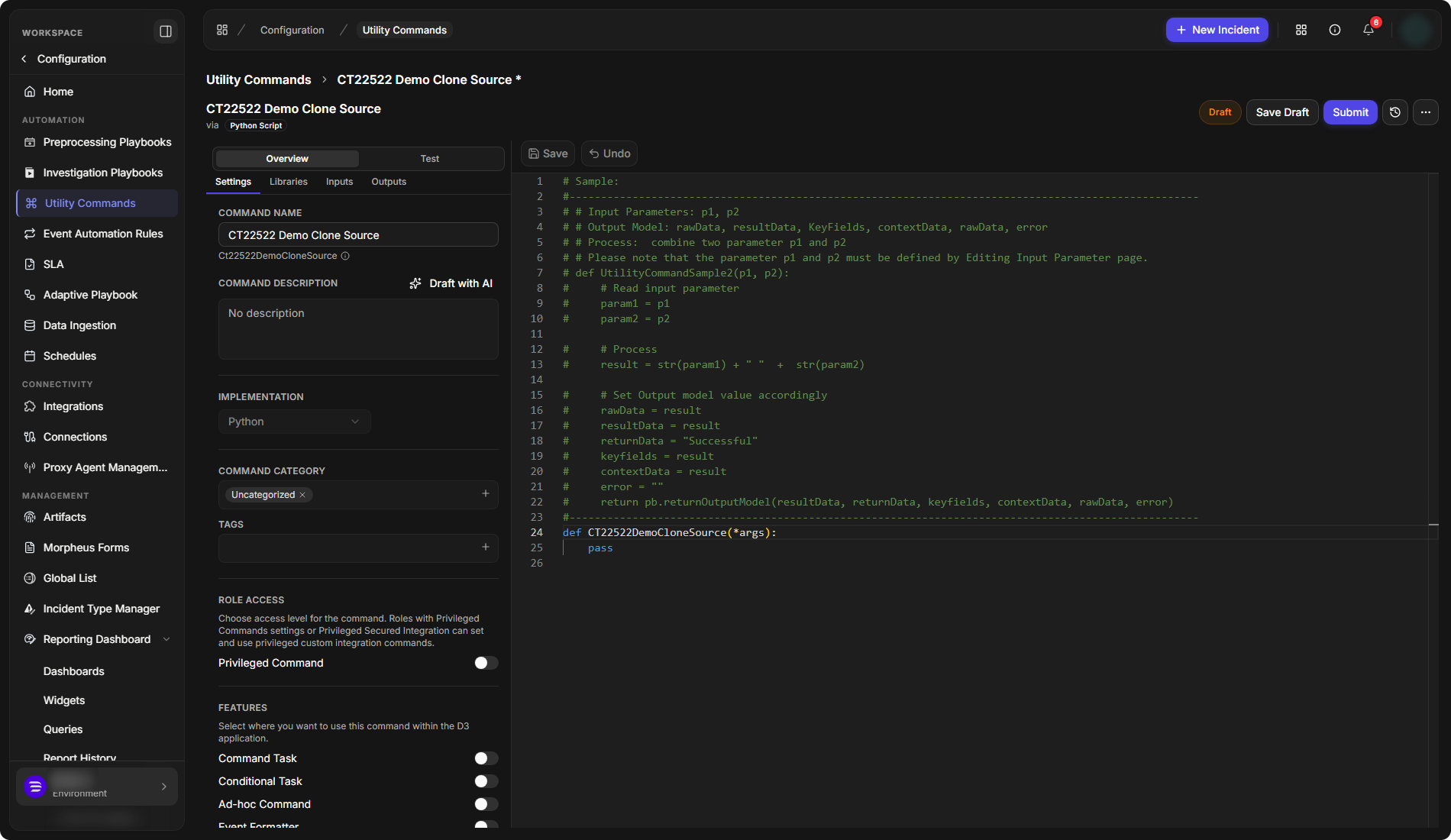Click the command description text area
This screenshot has width=1451, height=840.
coord(358,329)
